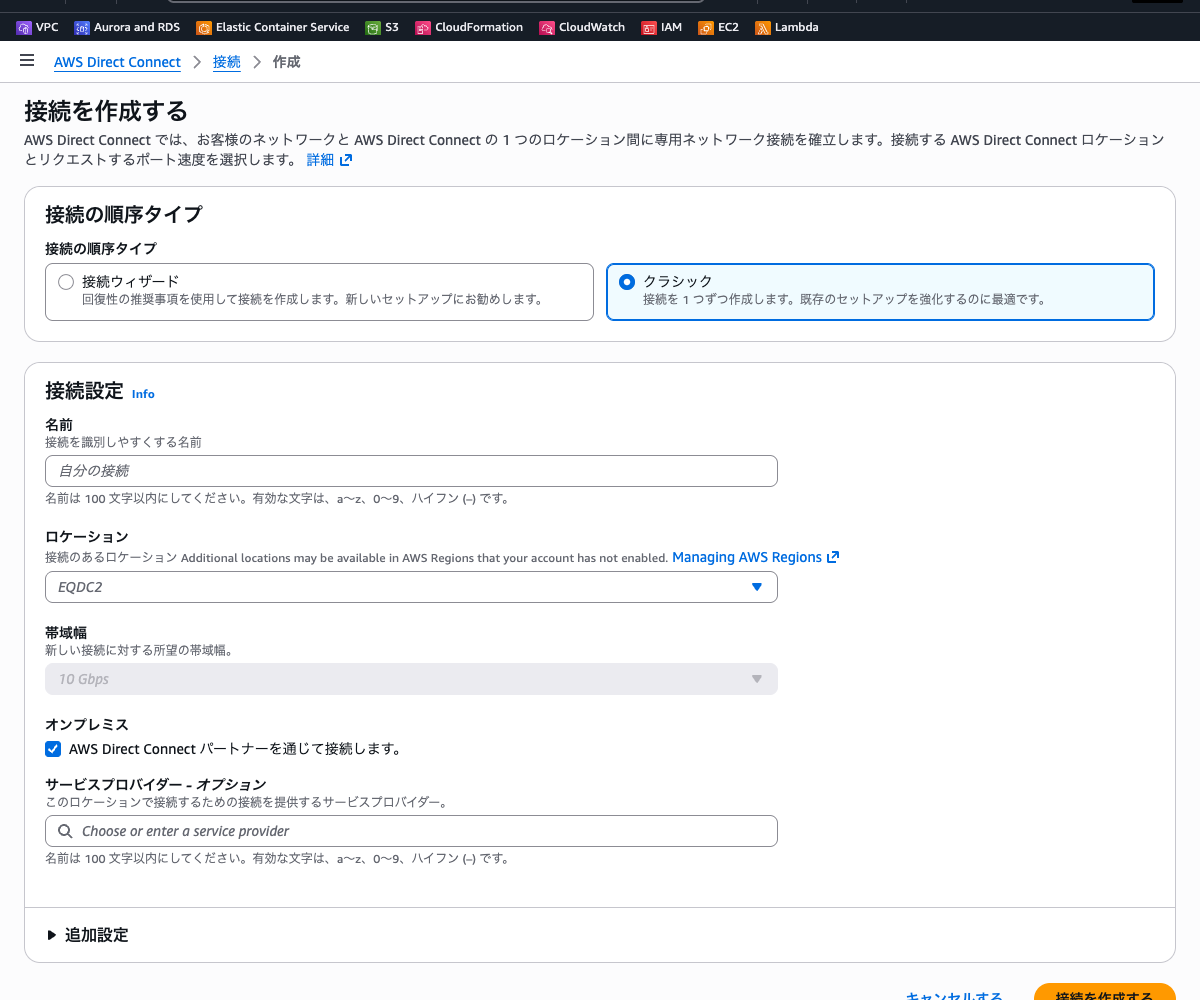This screenshot has width=1200, height=1000.
Task: Open the IAM shortcut icon
Action: tap(649, 28)
